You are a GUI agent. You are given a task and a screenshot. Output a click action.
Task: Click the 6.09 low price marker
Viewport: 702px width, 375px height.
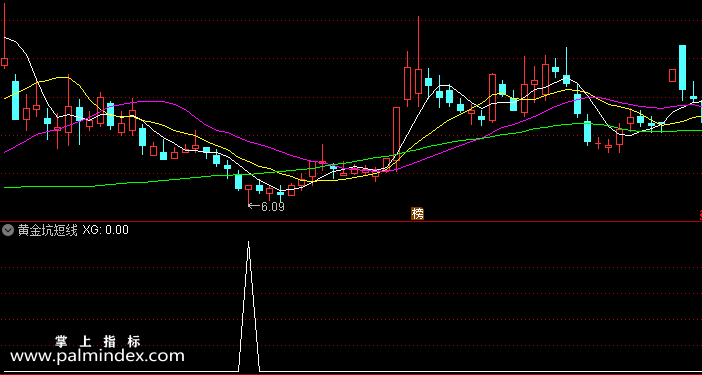pos(273,207)
